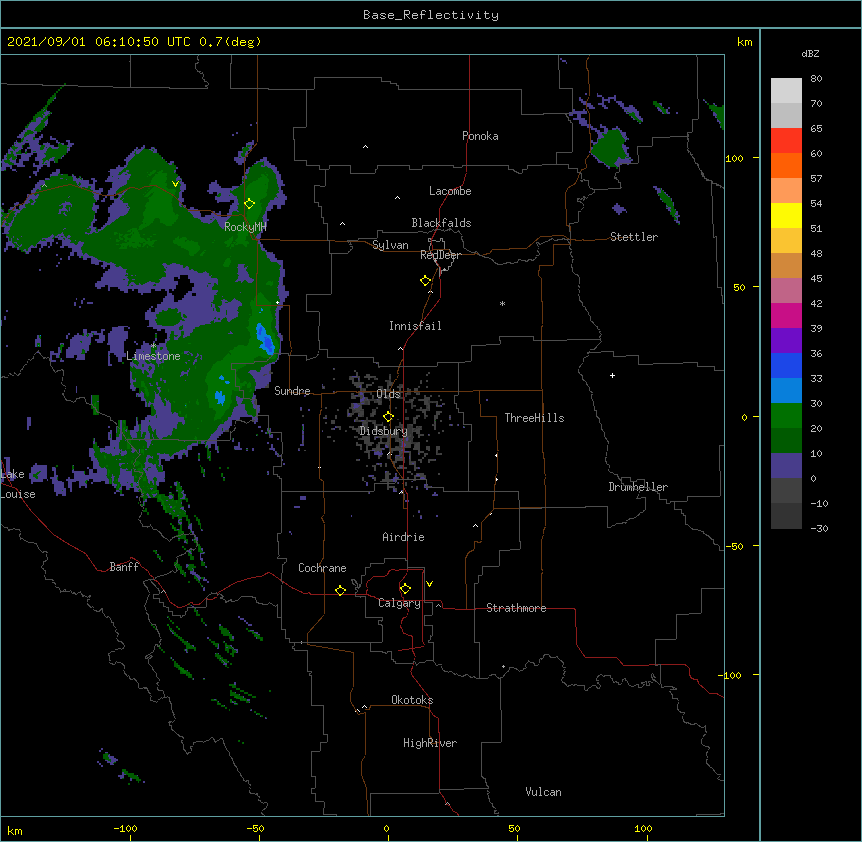Click the Stettler town label
The image size is (862, 842).
[x=634, y=237]
